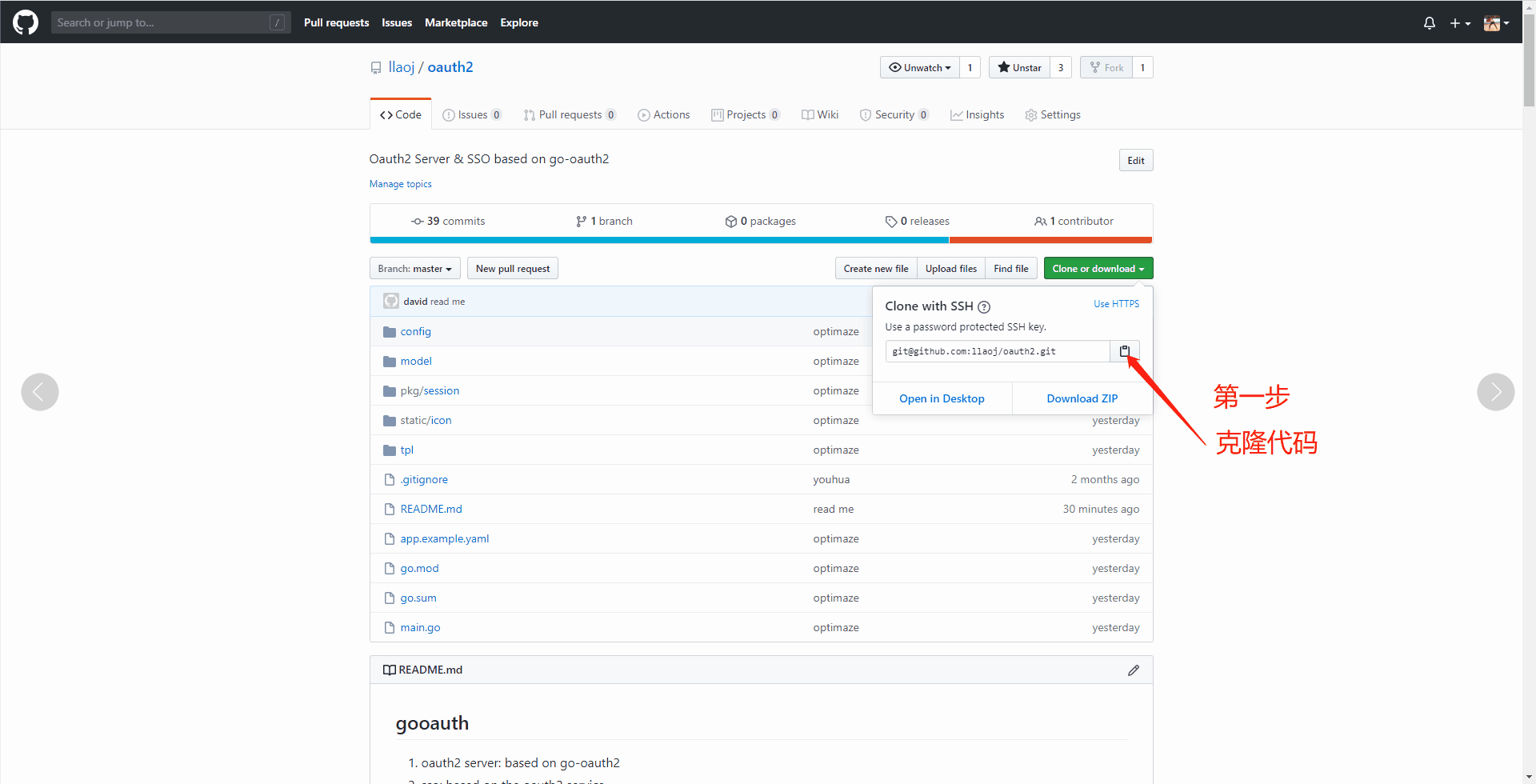This screenshot has width=1536, height=784.
Task: Click Explore in the top navbar
Action: (x=519, y=22)
